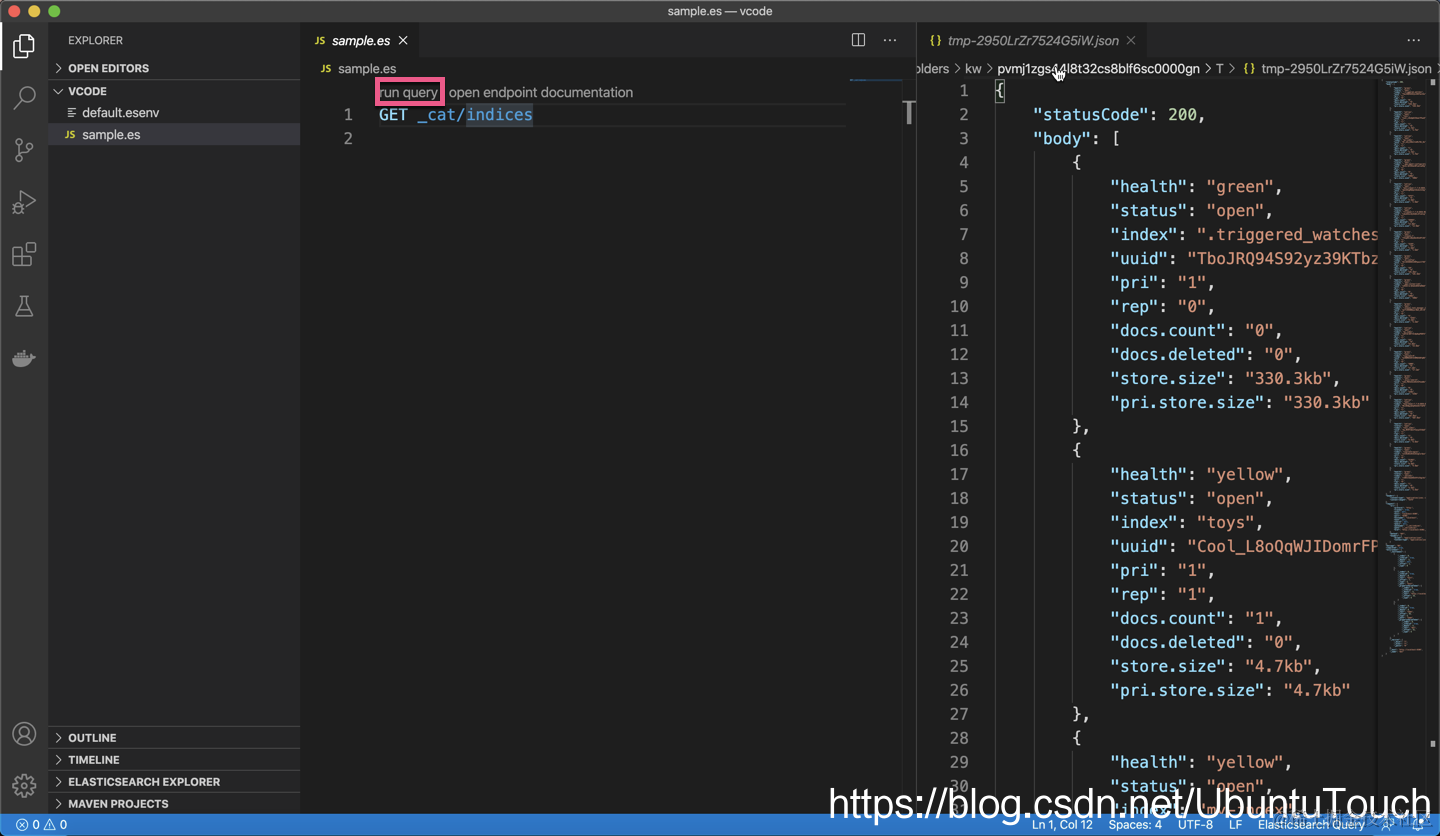Collapse the VCODE folder section
Screen dimensions: 1440x836
(174, 91)
